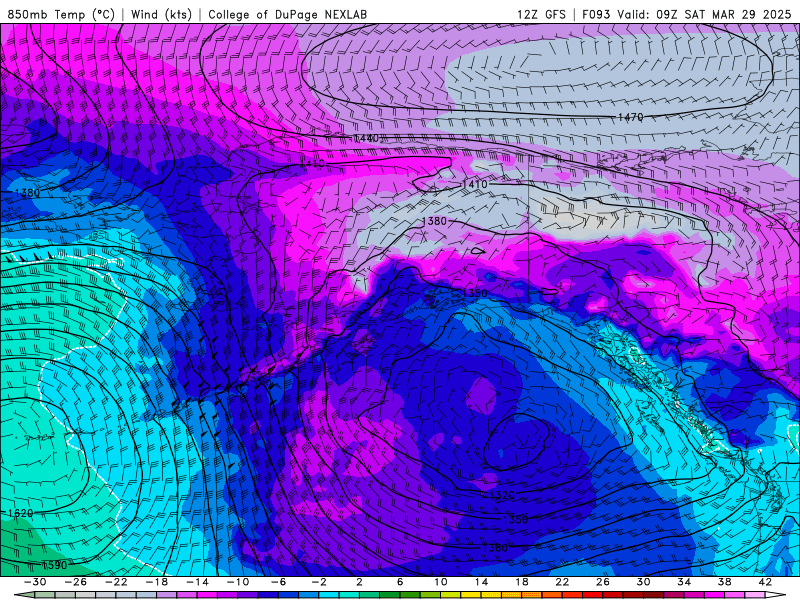Select the 14 colorbar tick label
Screen dimensions: 800x600
click(481, 582)
